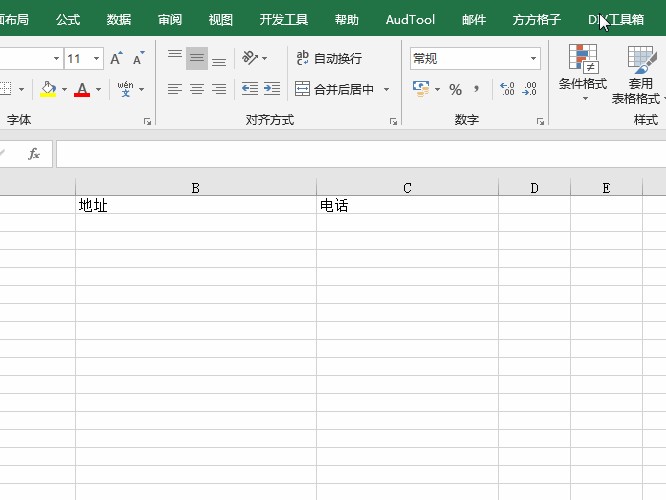Image resolution: width=666 pixels, height=500 pixels.
Task: Select column B header
Action: 196,188
